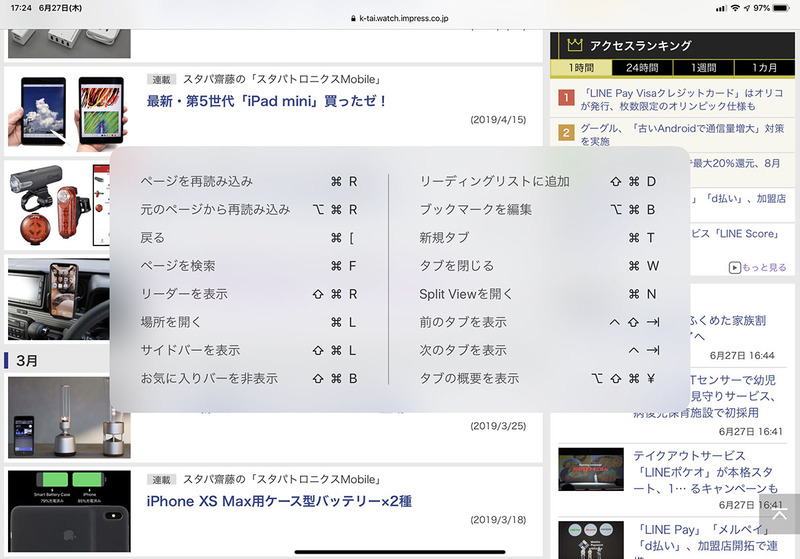Tap the Wi-Fi icon in status bar
800x559 pixels.
[735, 8]
